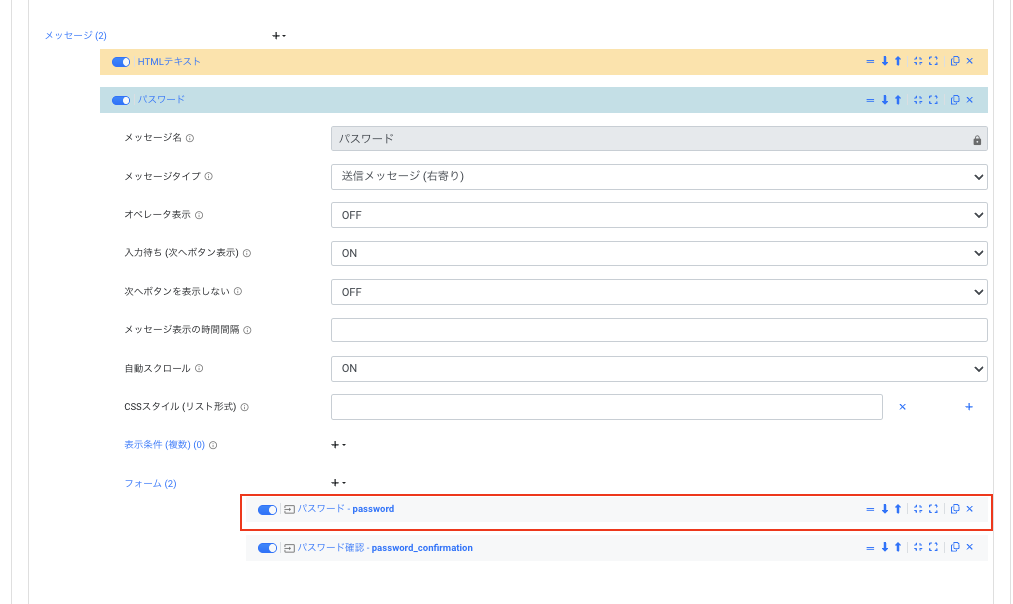The height and width of the screenshot is (604, 1013).
Task: Click the drag handle on password field
Action: (870, 509)
